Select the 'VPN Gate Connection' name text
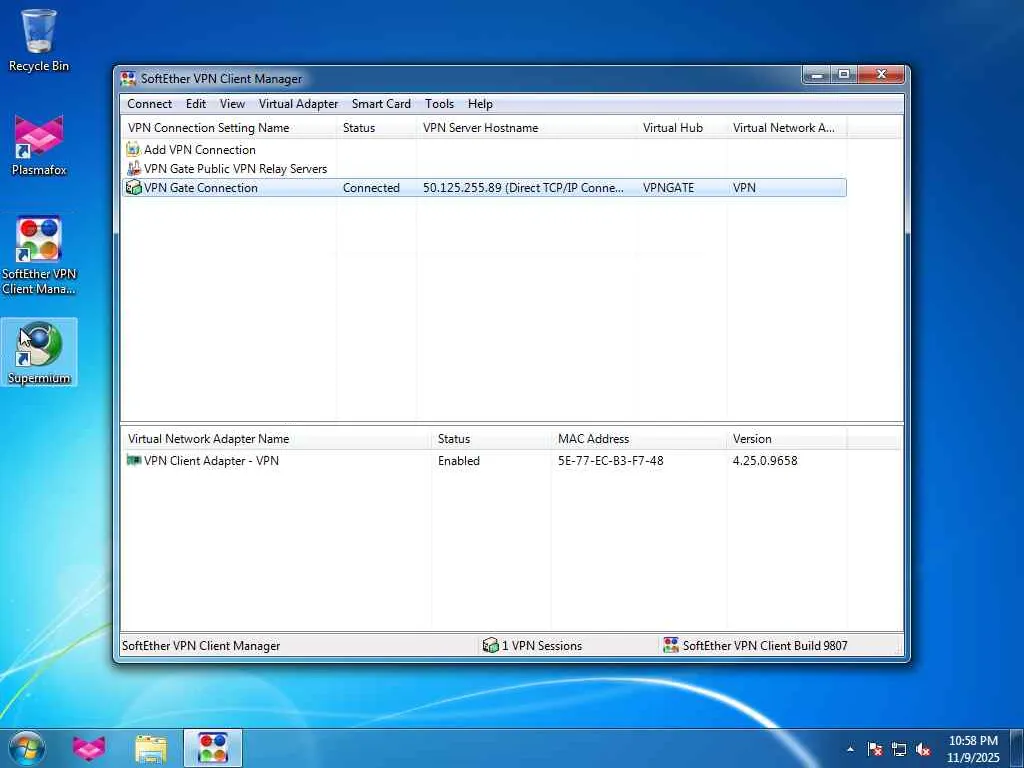This screenshot has height=768, width=1024. [201, 187]
